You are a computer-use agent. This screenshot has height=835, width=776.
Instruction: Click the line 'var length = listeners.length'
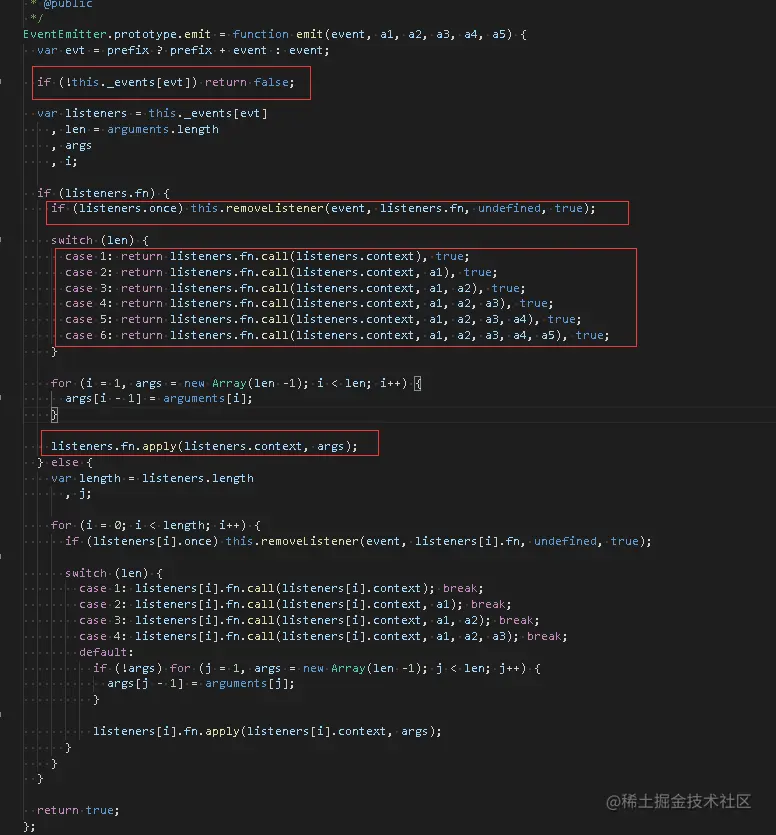coord(152,478)
